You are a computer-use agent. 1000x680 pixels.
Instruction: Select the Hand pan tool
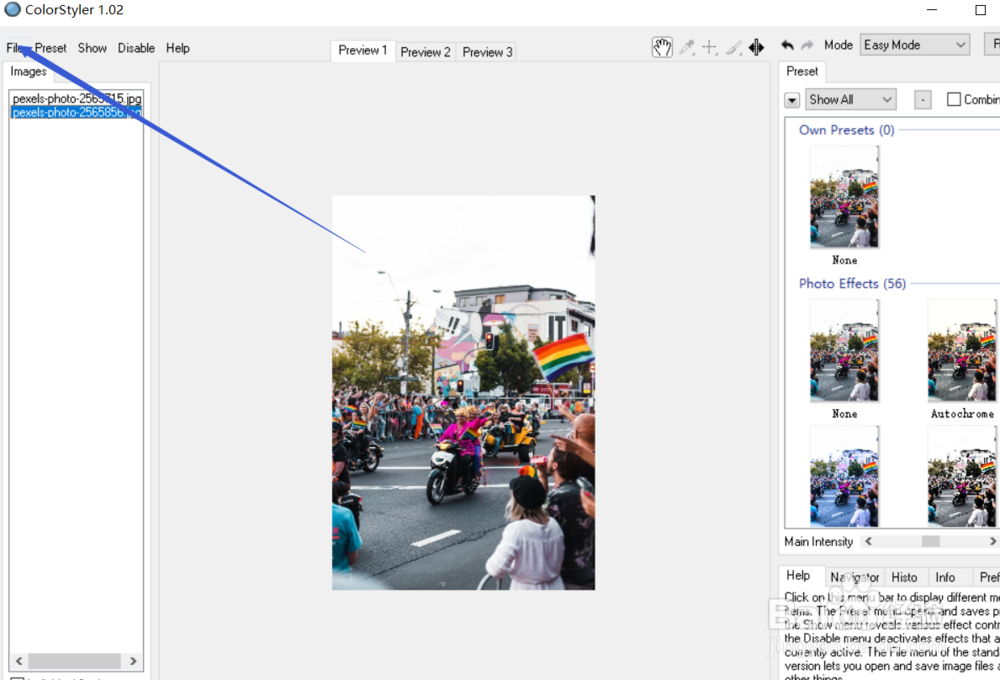[662, 47]
